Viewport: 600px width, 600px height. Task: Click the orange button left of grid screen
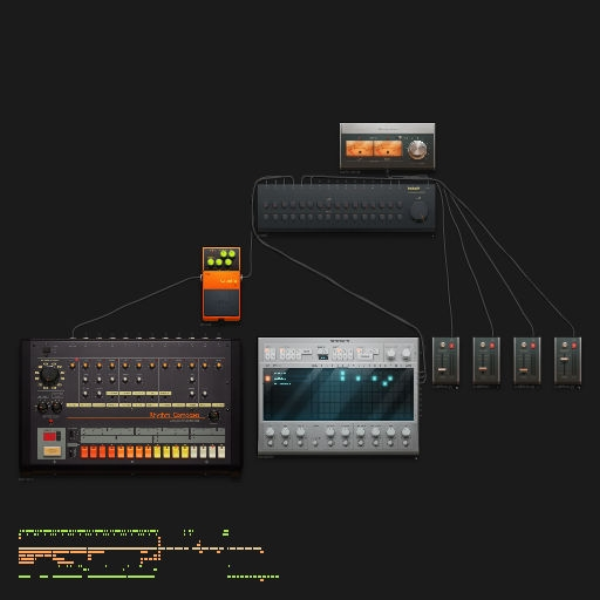[268, 378]
